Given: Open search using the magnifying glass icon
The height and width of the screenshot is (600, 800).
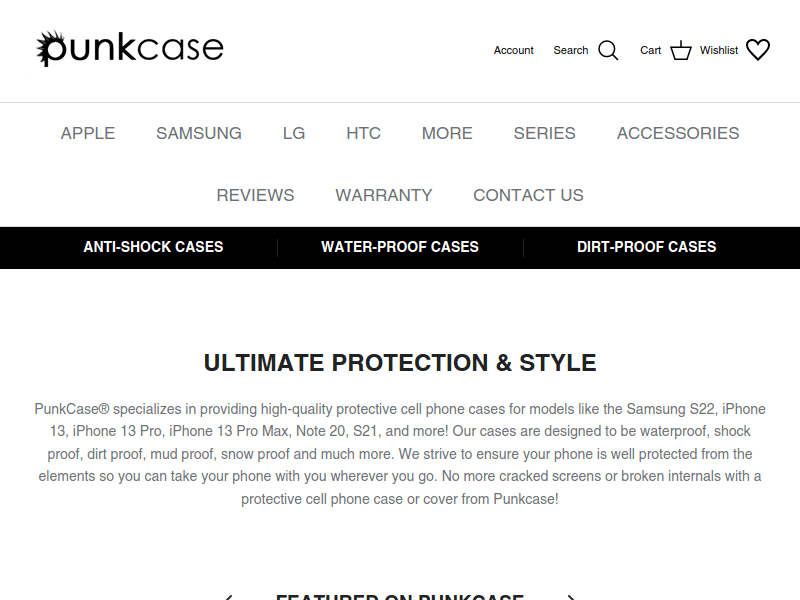Looking at the screenshot, I should click(608, 49).
